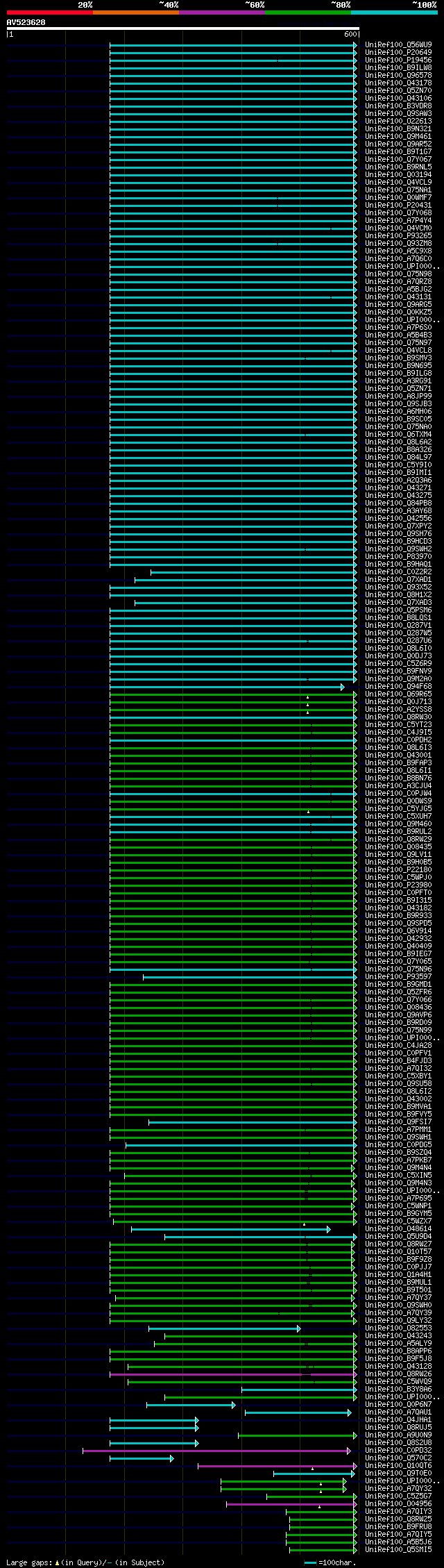This screenshot has height=1568, width=444.
Task: Select the UniRef100_Q40409 label
Action: pos(398,946)
